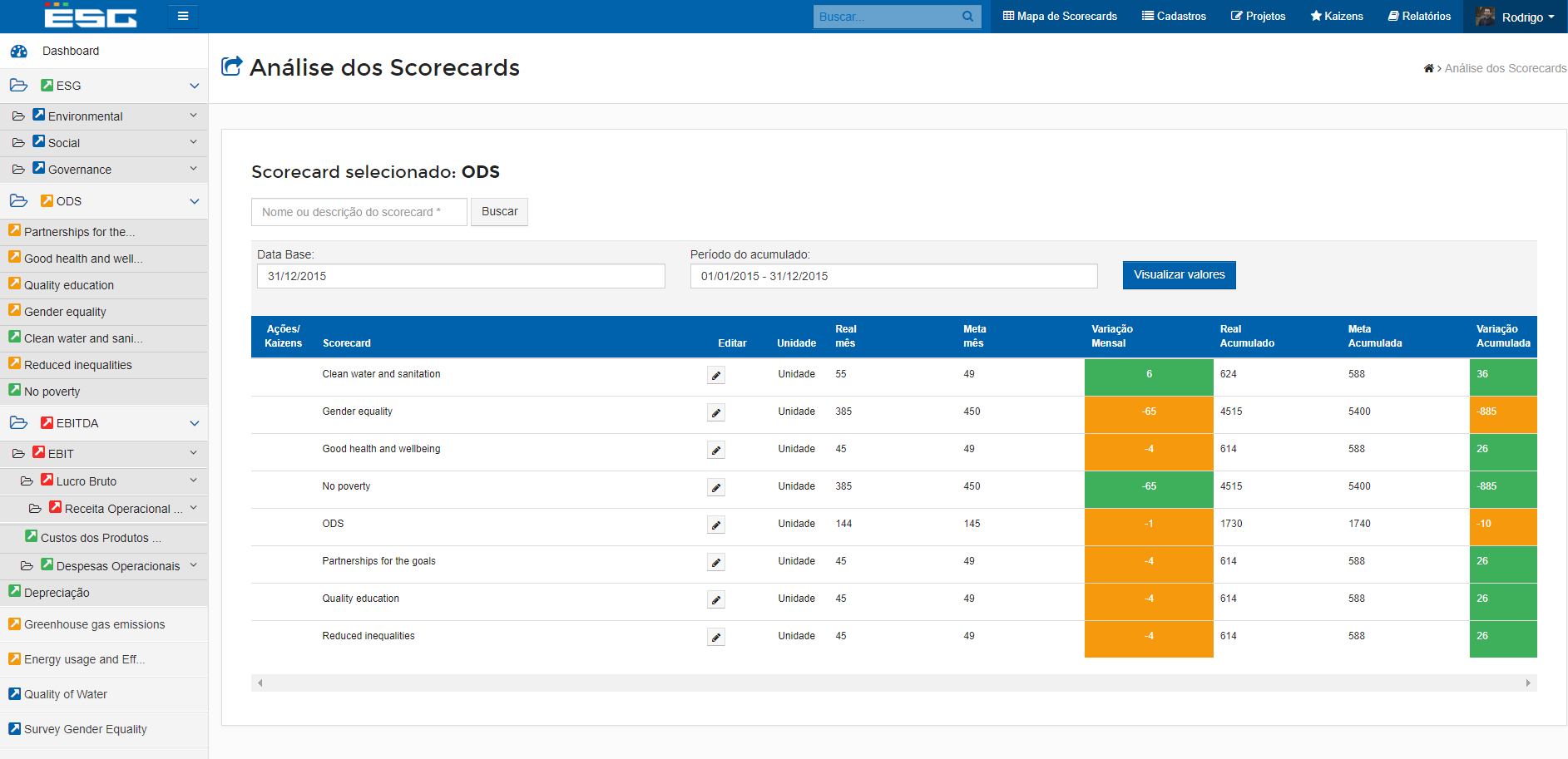Edit the Partnerships for the goals scorecard
This screenshot has height=759, width=1568.
click(716, 562)
